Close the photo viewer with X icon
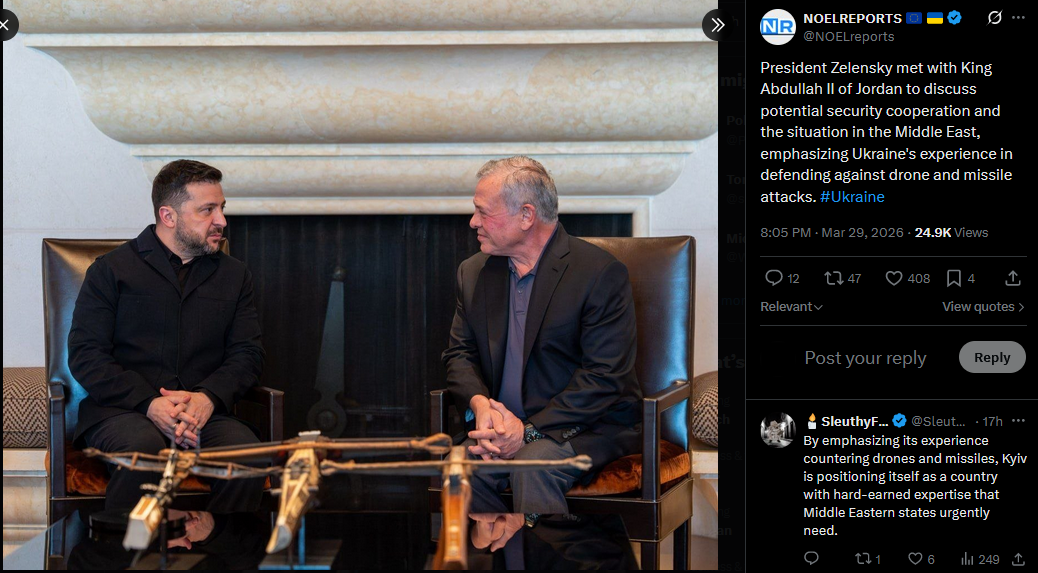Screen dimensions: 1038x573 [5, 25]
